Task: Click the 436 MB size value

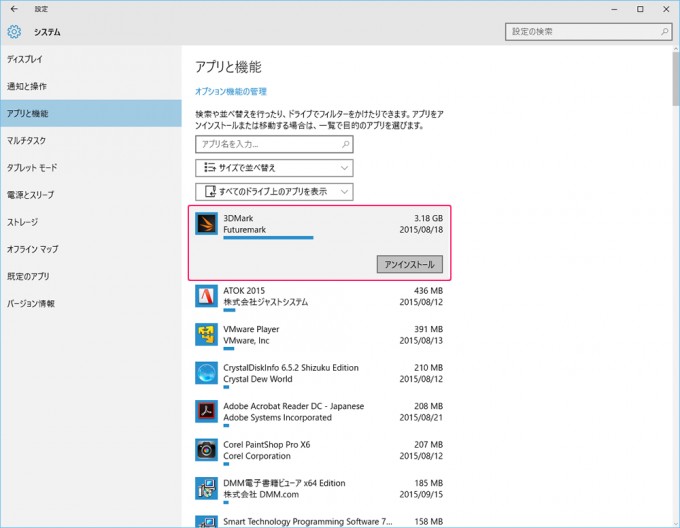Action: tap(428, 290)
